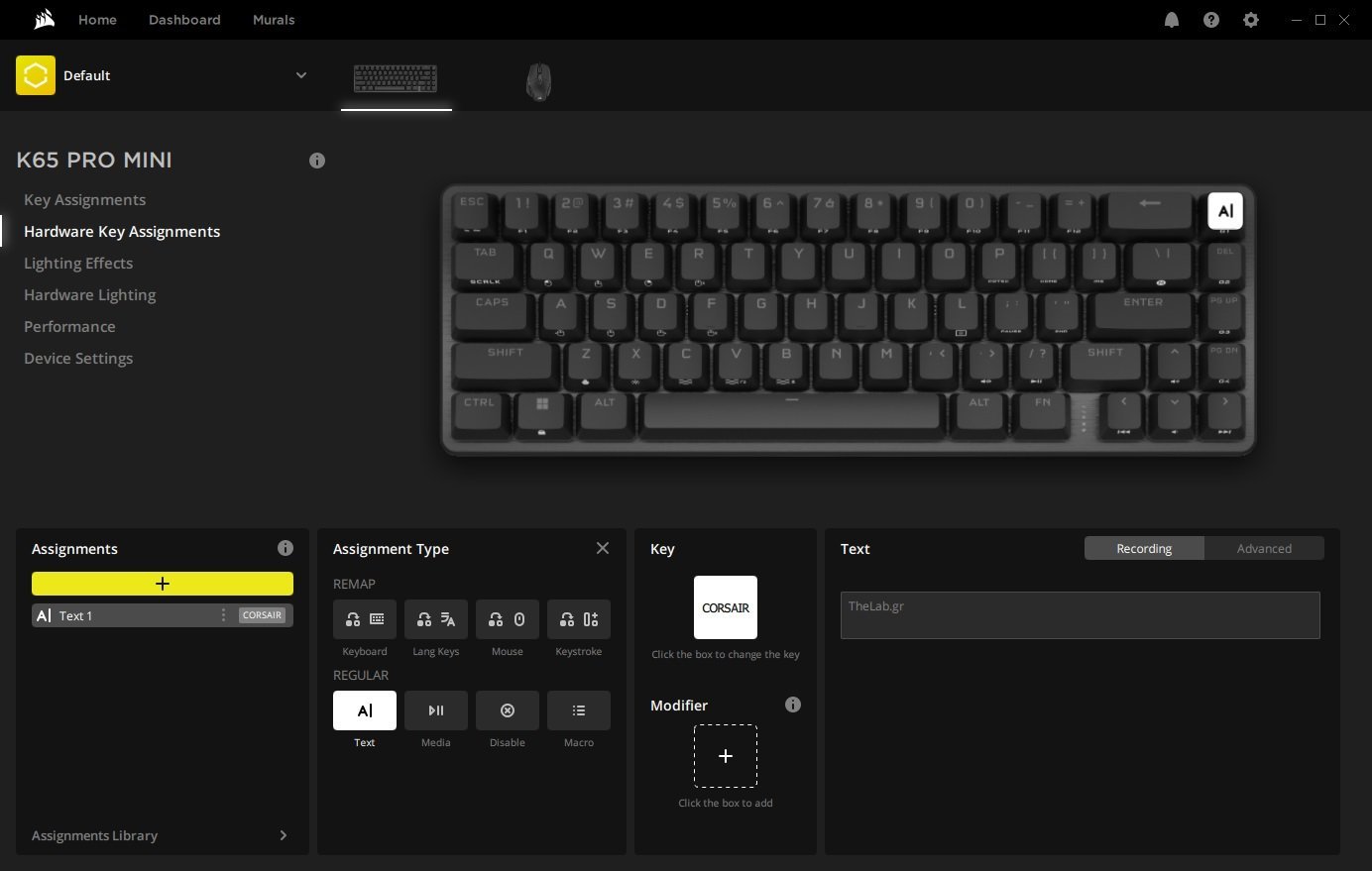This screenshot has width=1372, height=871.
Task: Choose Keyboard remap assignment type
Action: tap(365, 619)
